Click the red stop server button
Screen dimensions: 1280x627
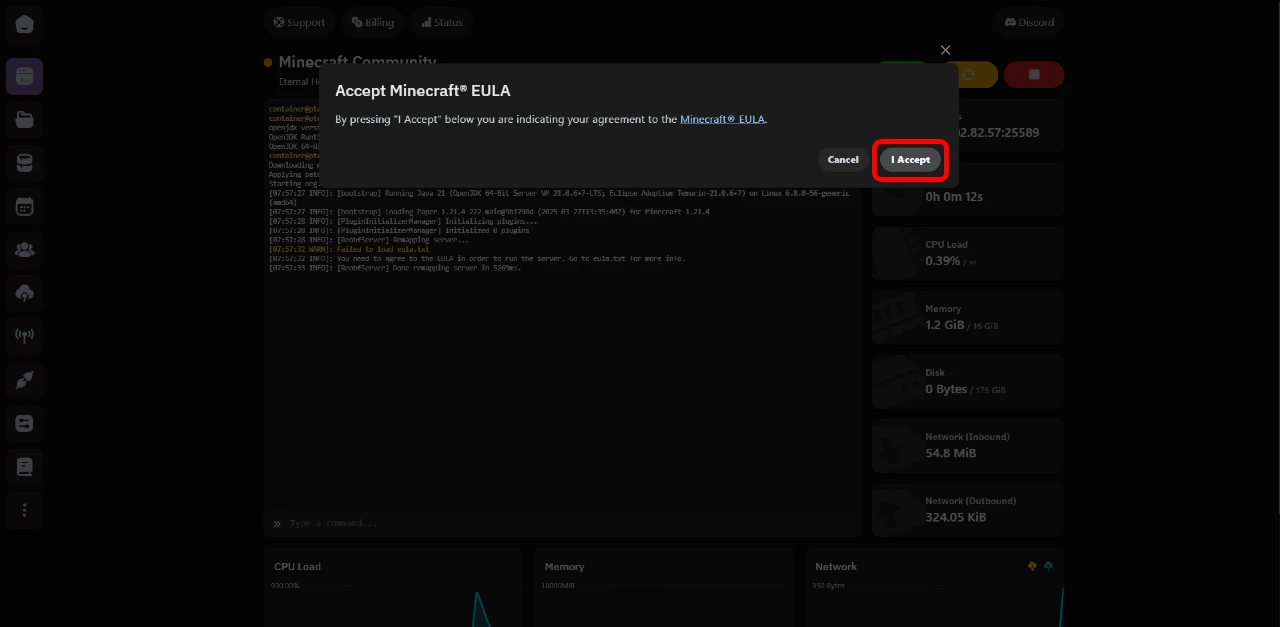point(1034,74)
